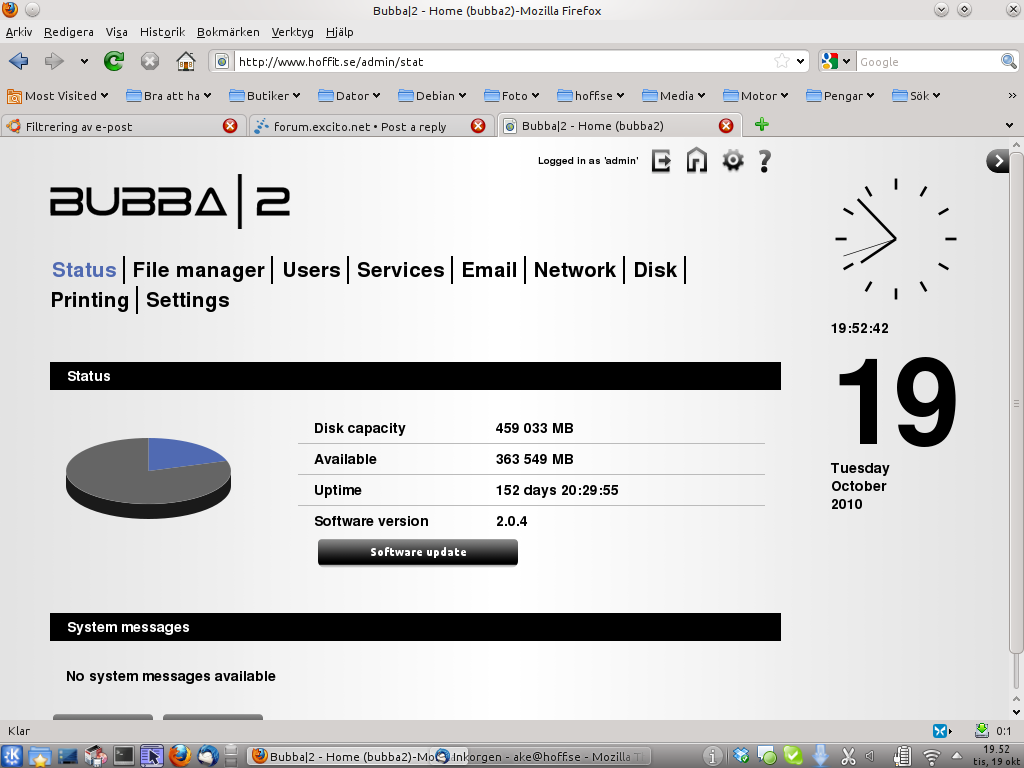Open the KDE application launcher menu

click(x=12, y=756)
